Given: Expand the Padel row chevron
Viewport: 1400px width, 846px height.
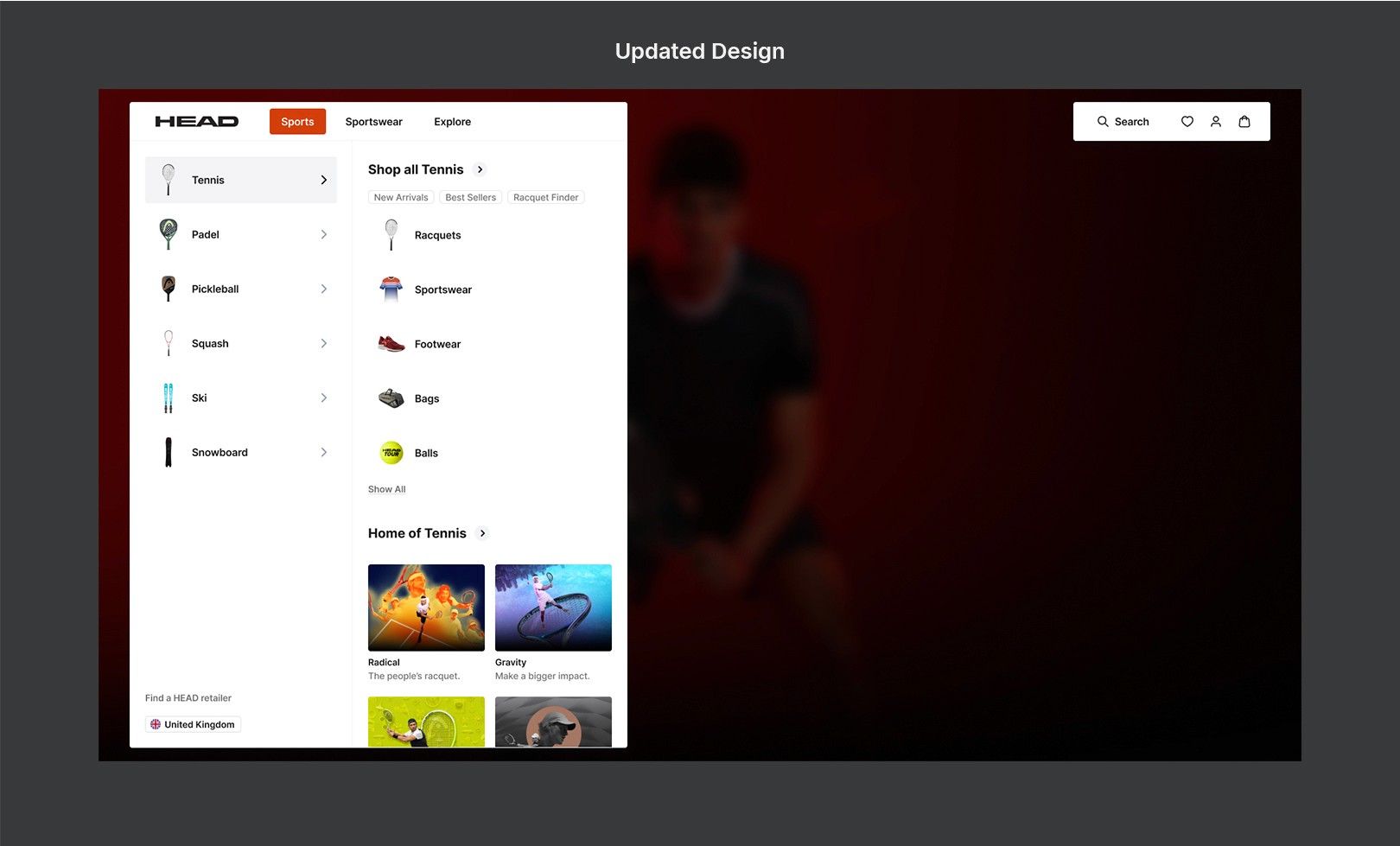Looking at the screenshot, I should coord(324,234).
